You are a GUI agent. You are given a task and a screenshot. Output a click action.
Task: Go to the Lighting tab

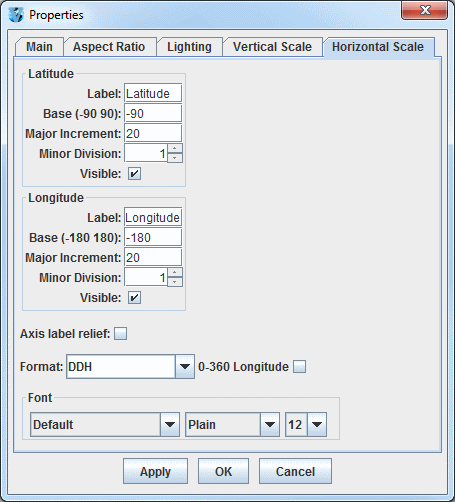(189, 47)
